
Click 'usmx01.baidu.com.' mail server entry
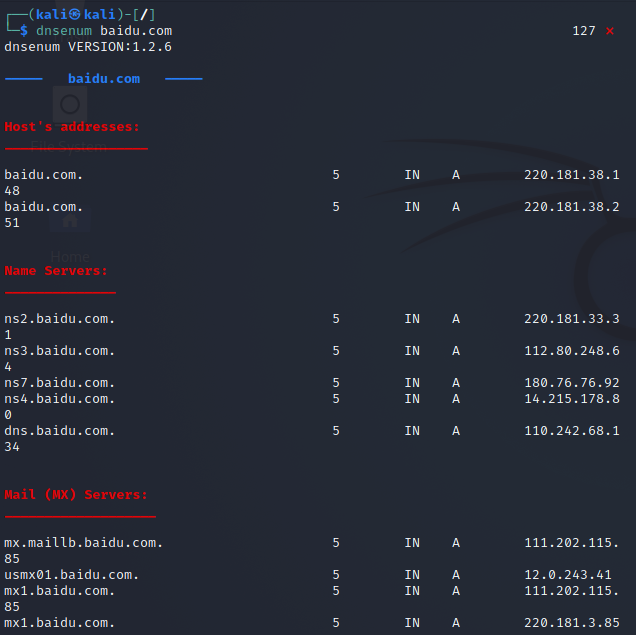point(72,575)
